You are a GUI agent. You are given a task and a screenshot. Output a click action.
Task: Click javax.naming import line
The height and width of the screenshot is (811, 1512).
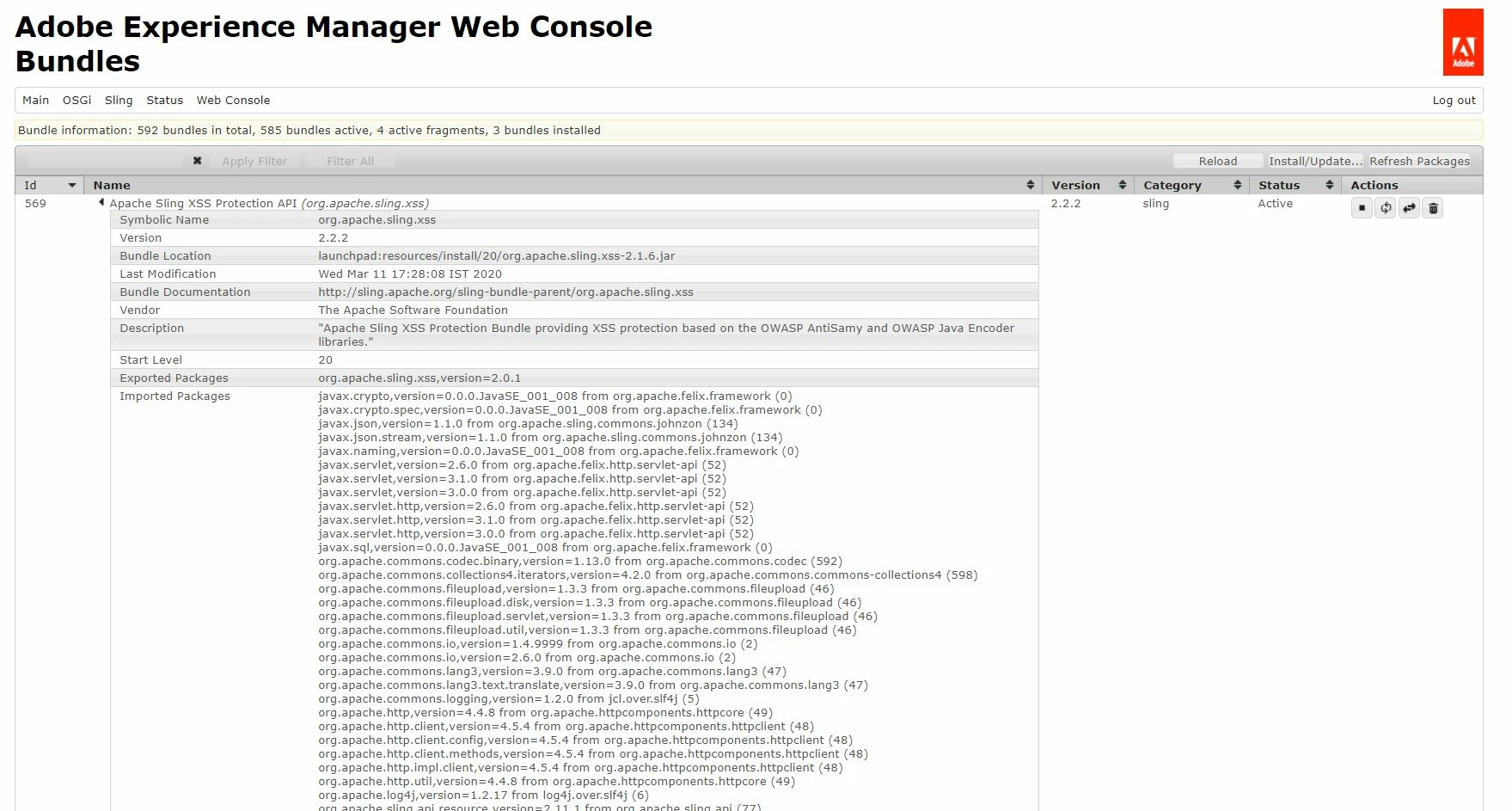point(559,452)
